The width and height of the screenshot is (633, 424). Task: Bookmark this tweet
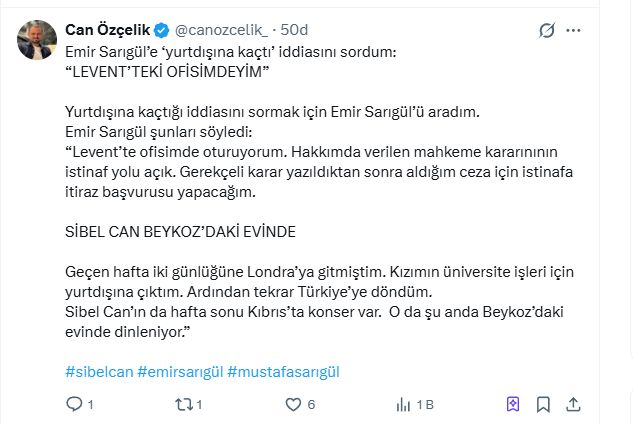tap(544, 404)
